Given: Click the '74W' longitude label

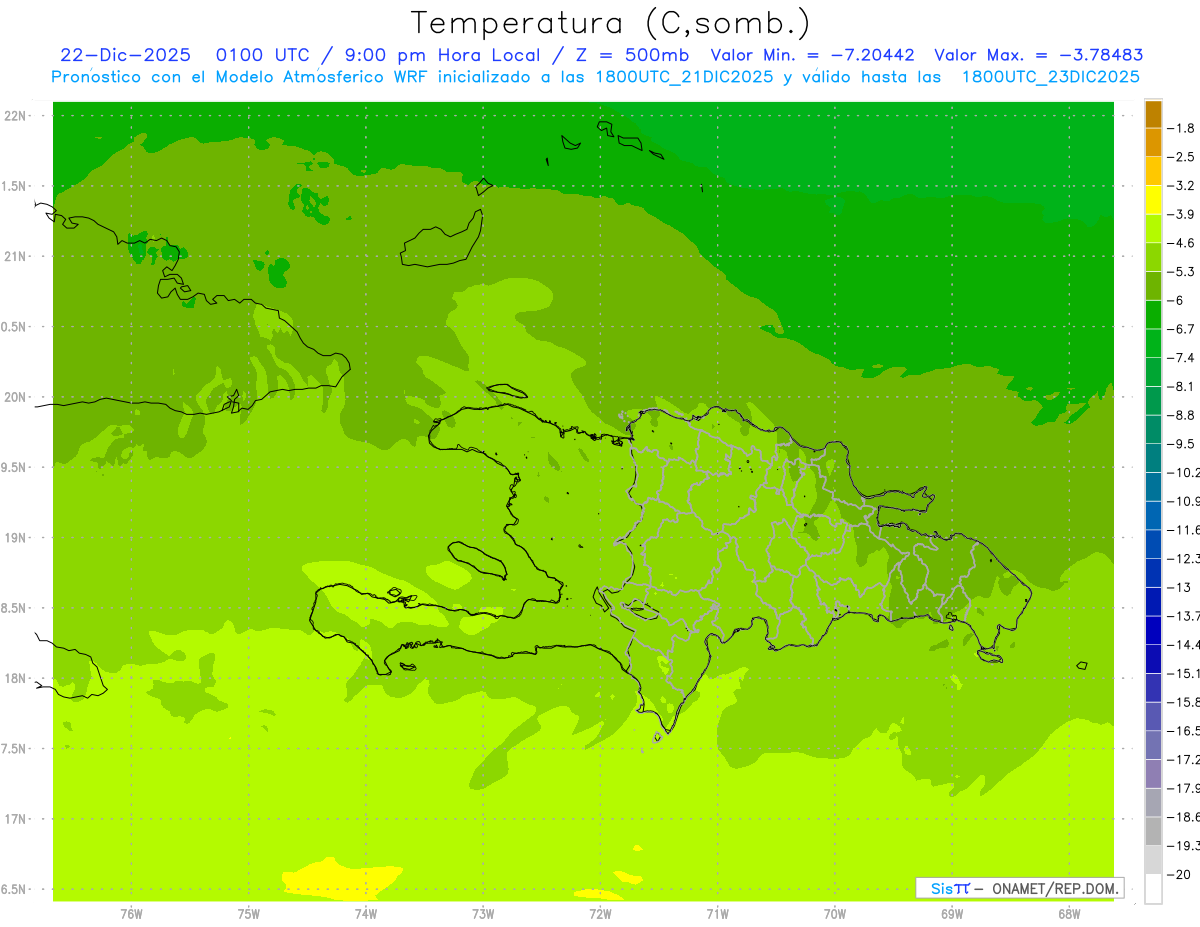Looking at the screenshot, I should tap(366, 913).
